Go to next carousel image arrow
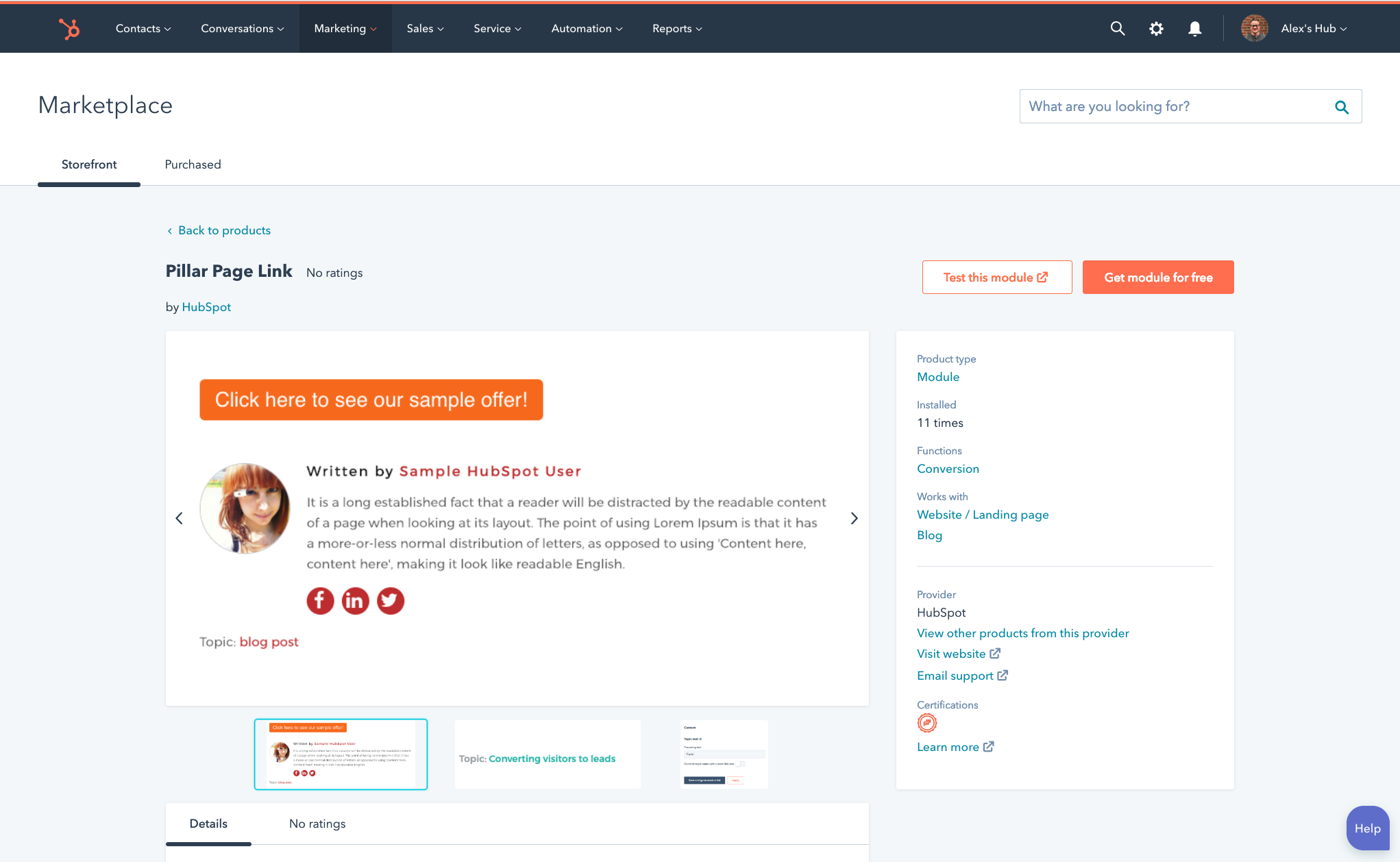This screenshot has height=862, width=1400. (854, 519)
